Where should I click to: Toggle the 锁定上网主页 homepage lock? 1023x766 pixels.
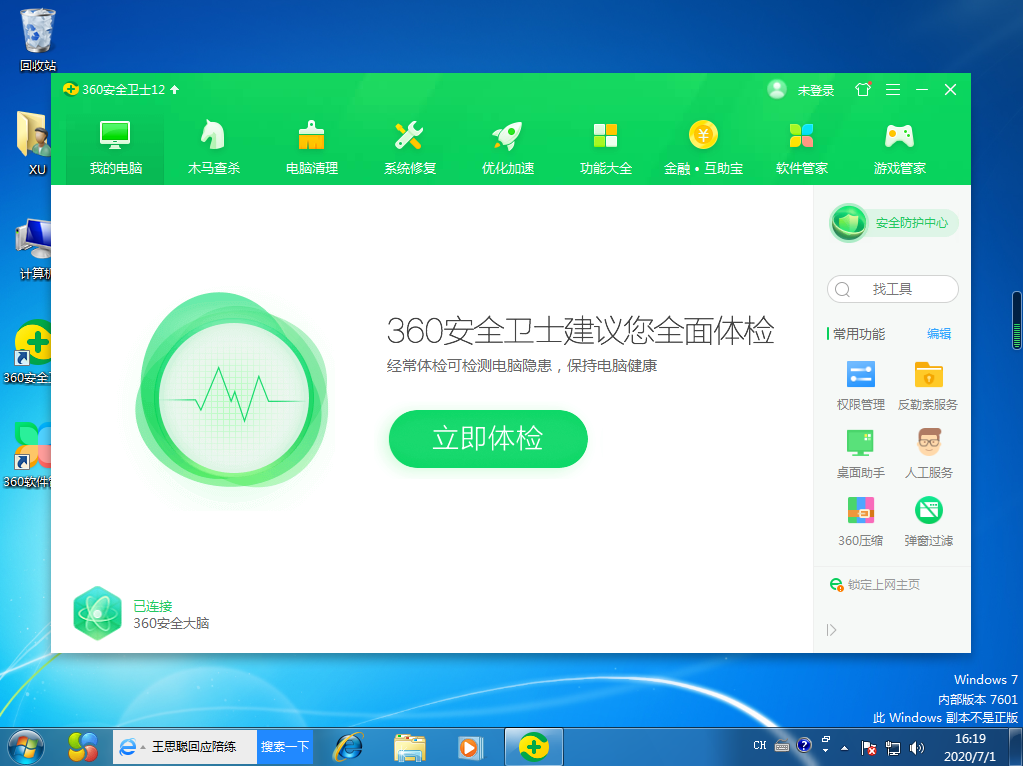coord(875,584)
